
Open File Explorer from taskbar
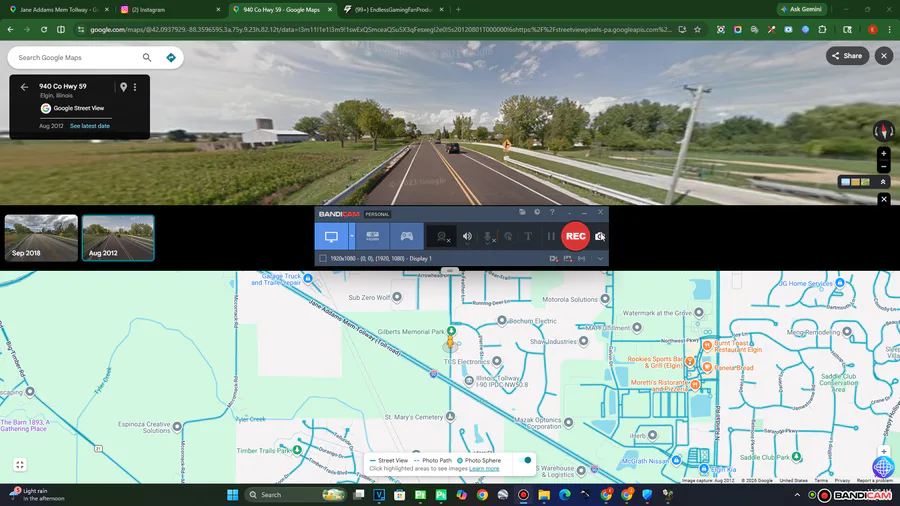click(x=544, y=495)
